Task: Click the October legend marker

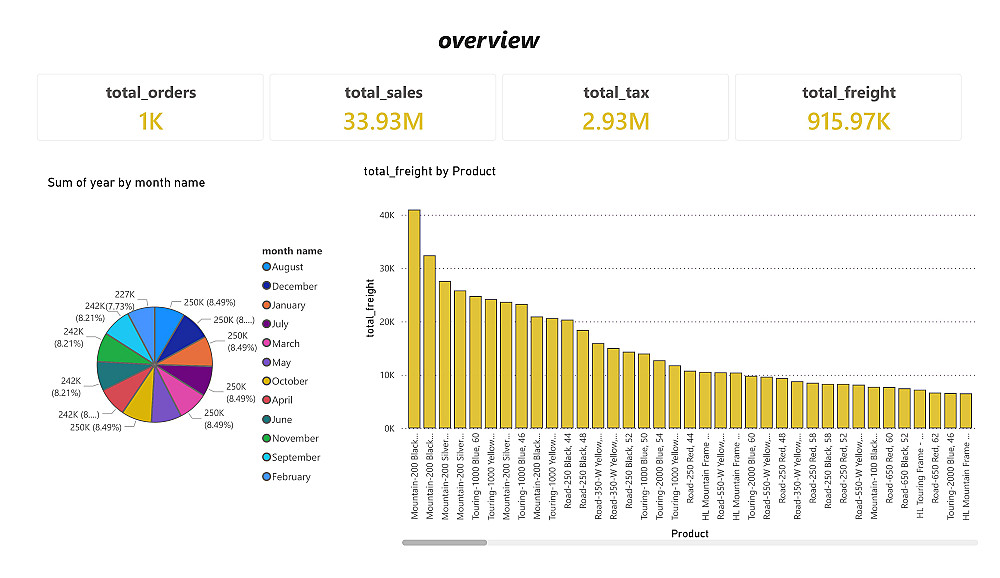Action: 267,381
